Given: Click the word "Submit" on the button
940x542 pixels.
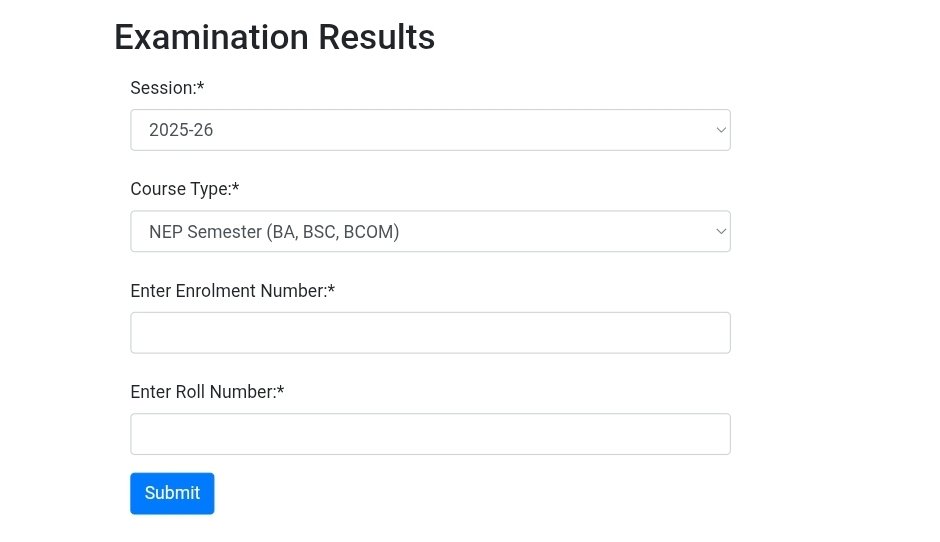Looking at the screenshot, I should coord(172,493).
